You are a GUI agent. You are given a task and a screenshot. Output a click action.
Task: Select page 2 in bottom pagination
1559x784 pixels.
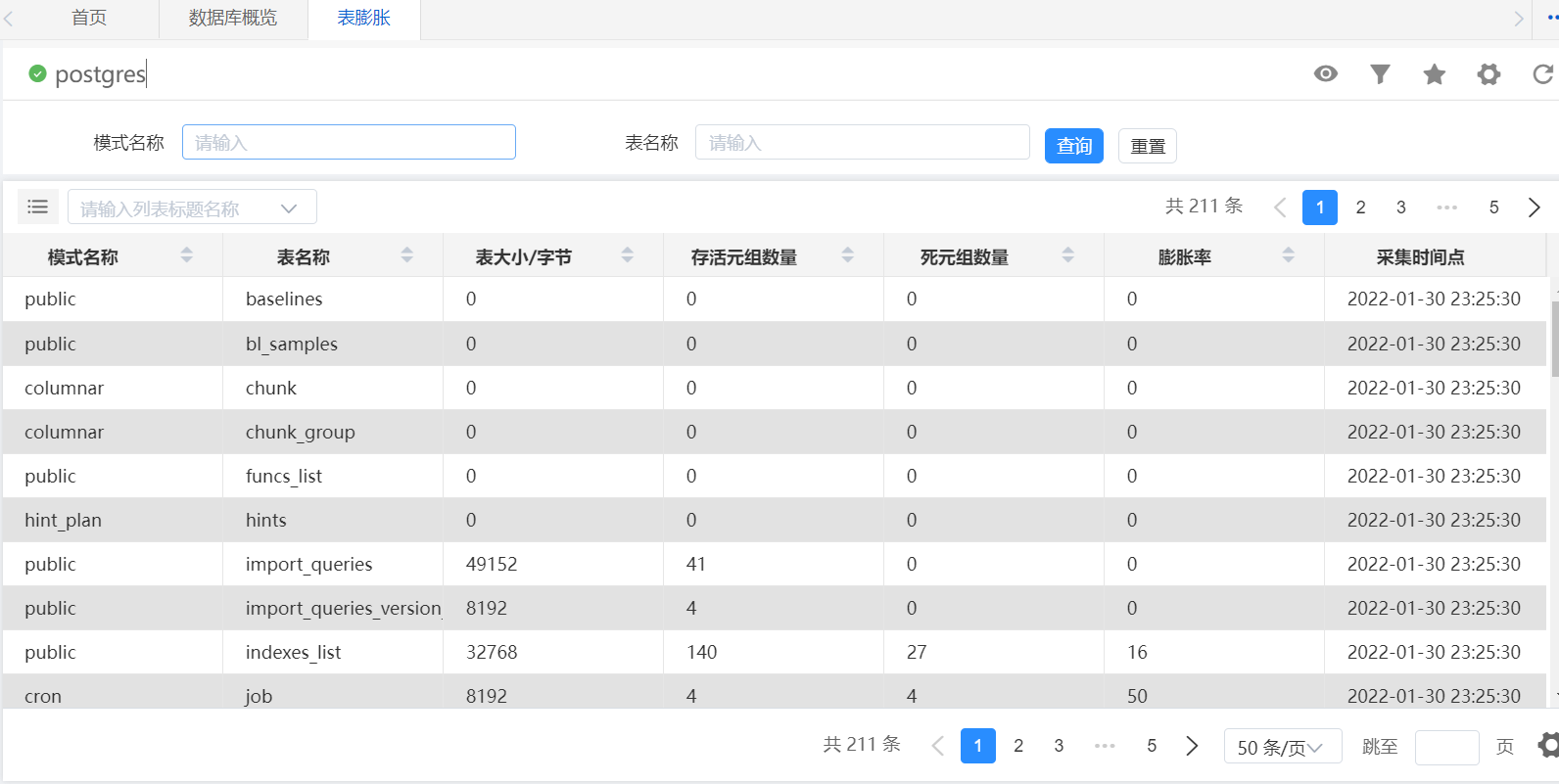click(x=1018, y=746)
